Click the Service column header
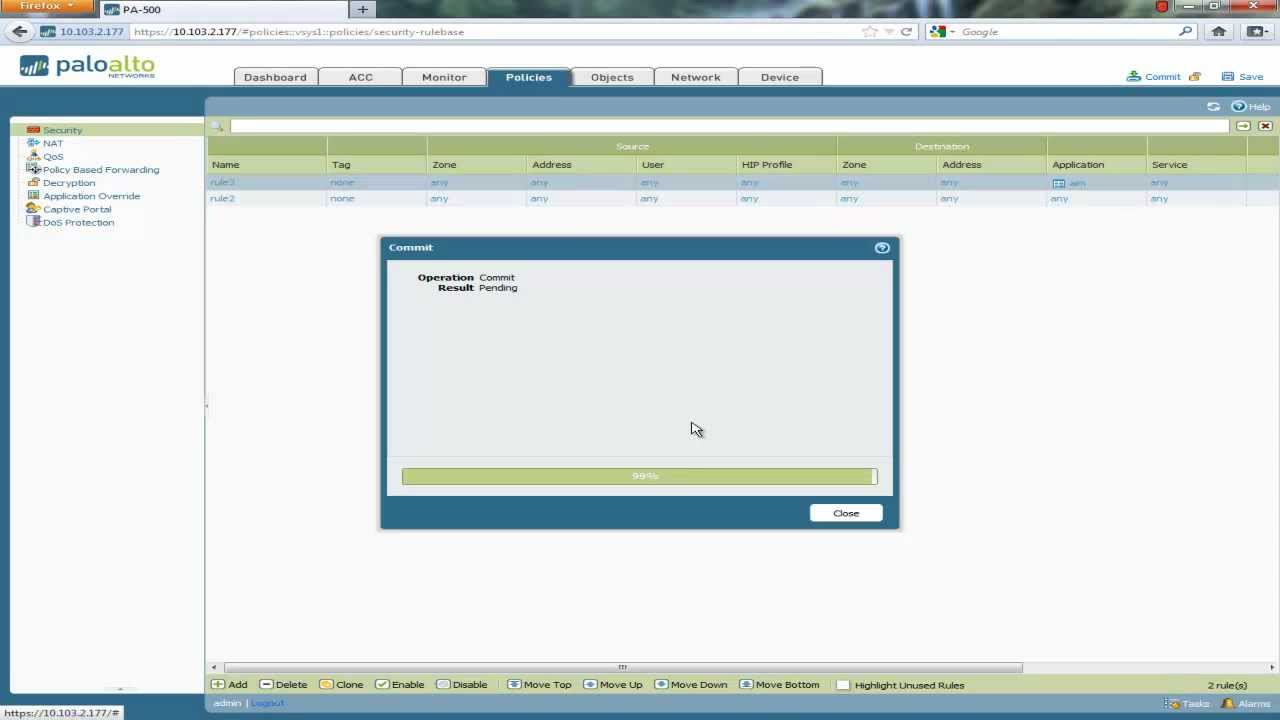1280x720 pixels. pos(1197,164)
